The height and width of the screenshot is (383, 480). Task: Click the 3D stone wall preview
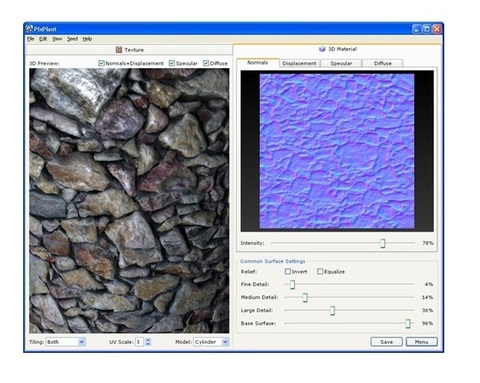pos(129,201)
